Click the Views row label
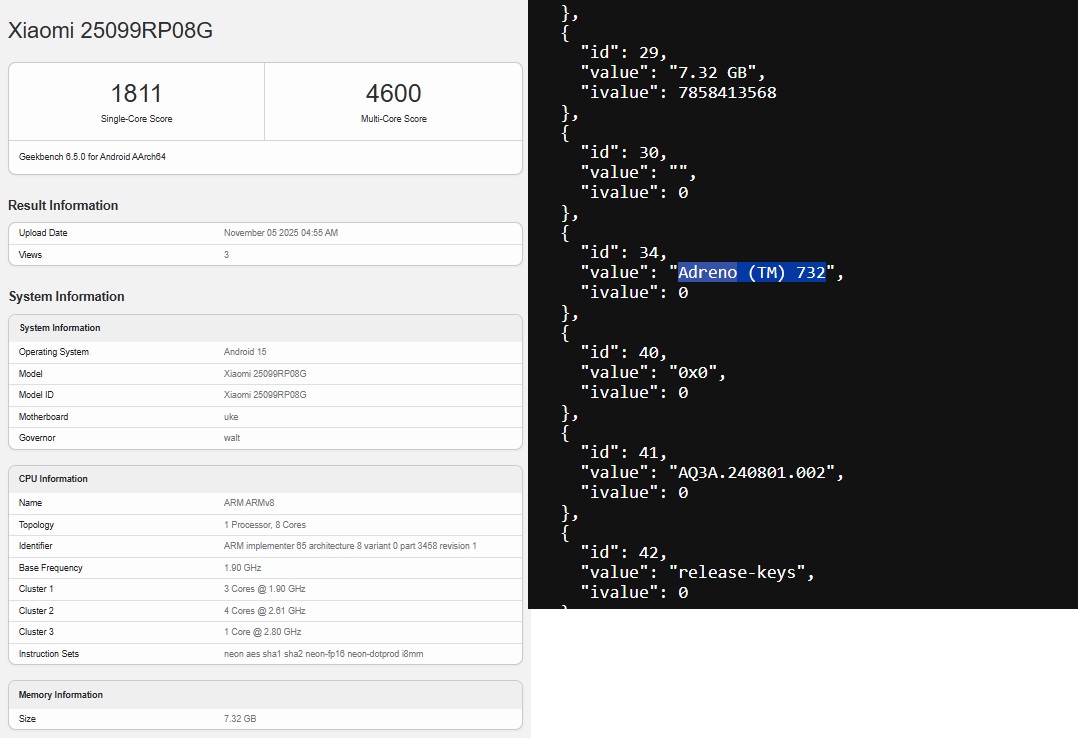The image size is (1078, 738). pos(30,255)
